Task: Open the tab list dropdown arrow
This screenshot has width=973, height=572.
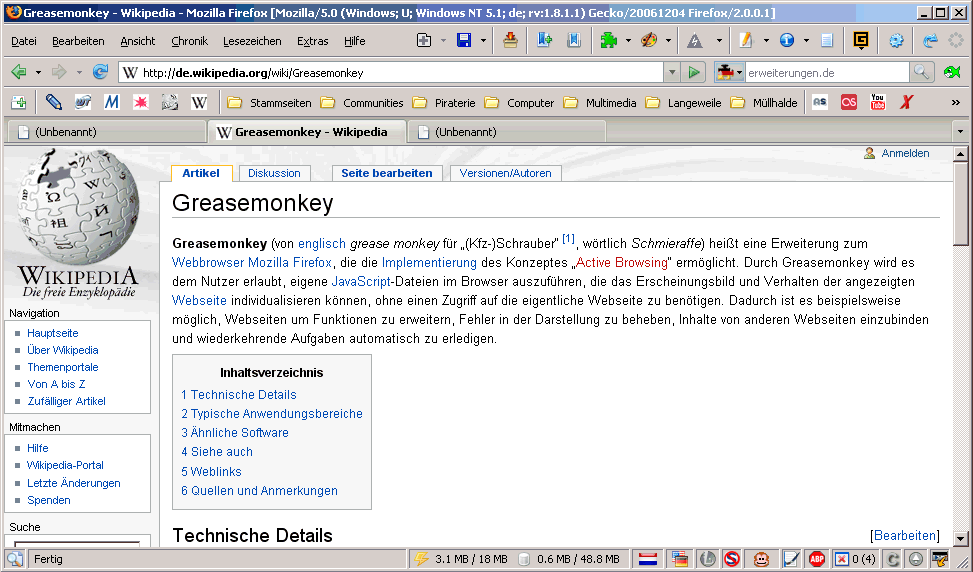Action: click(x=961, y=132)
